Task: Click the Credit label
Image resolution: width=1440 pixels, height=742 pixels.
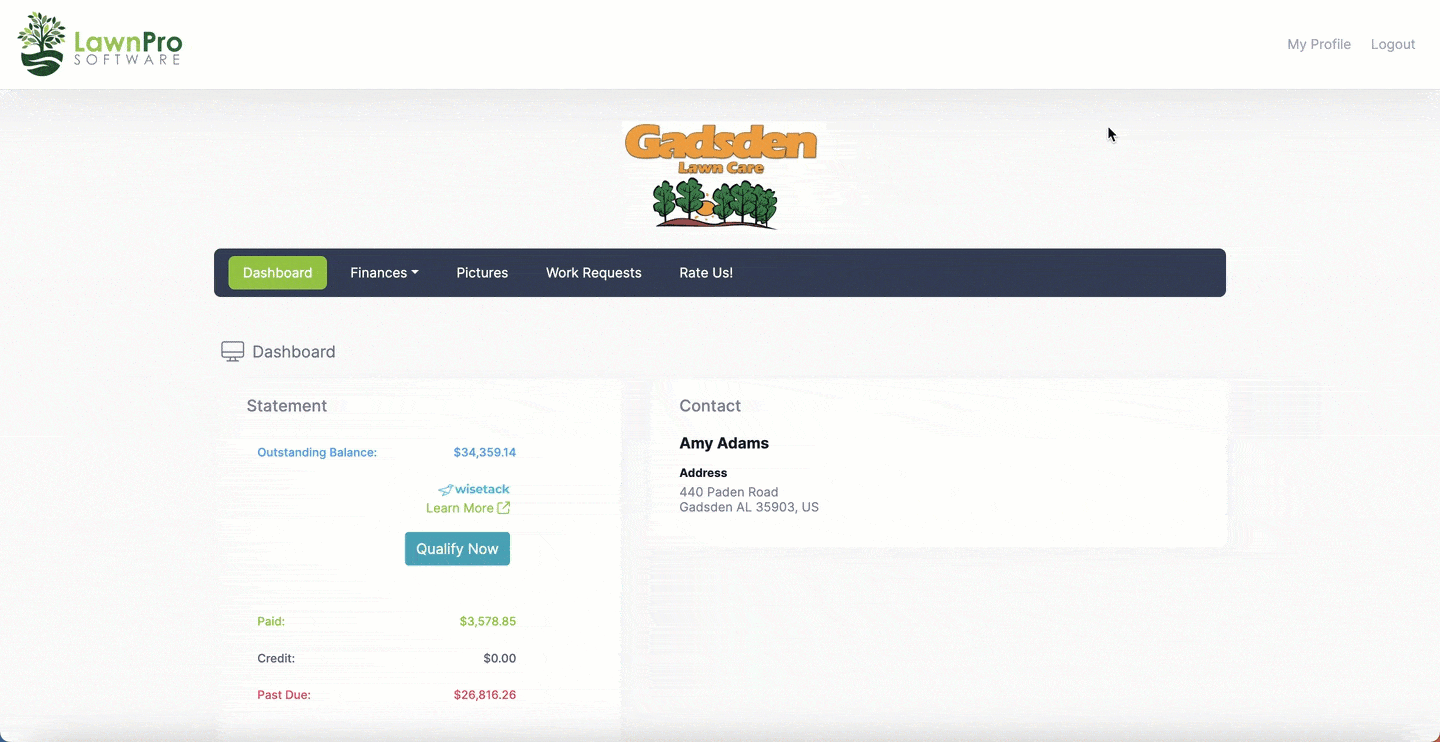Action: pos(276,659)
